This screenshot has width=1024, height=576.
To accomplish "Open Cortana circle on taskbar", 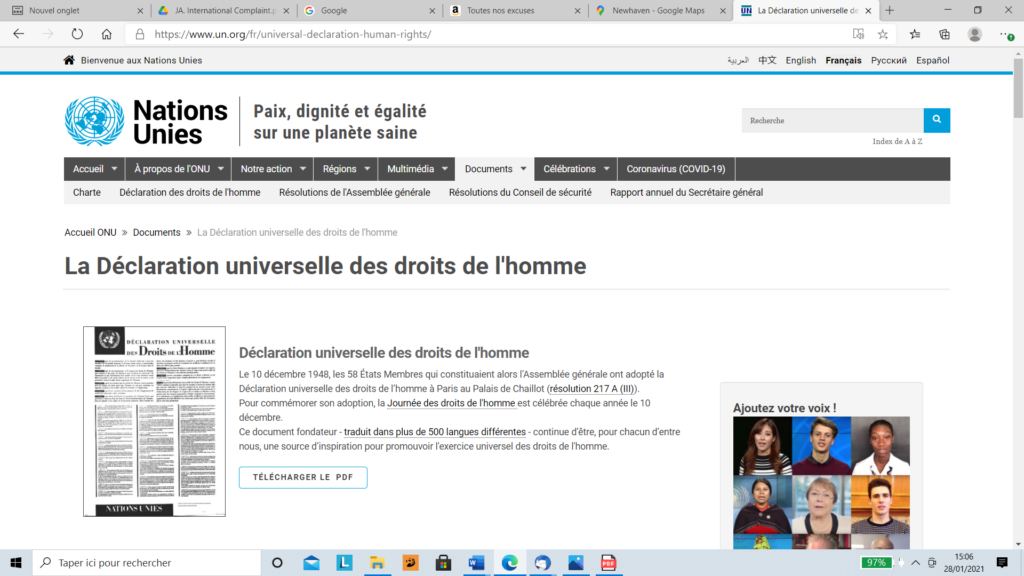I will click(x=277, y=562).
